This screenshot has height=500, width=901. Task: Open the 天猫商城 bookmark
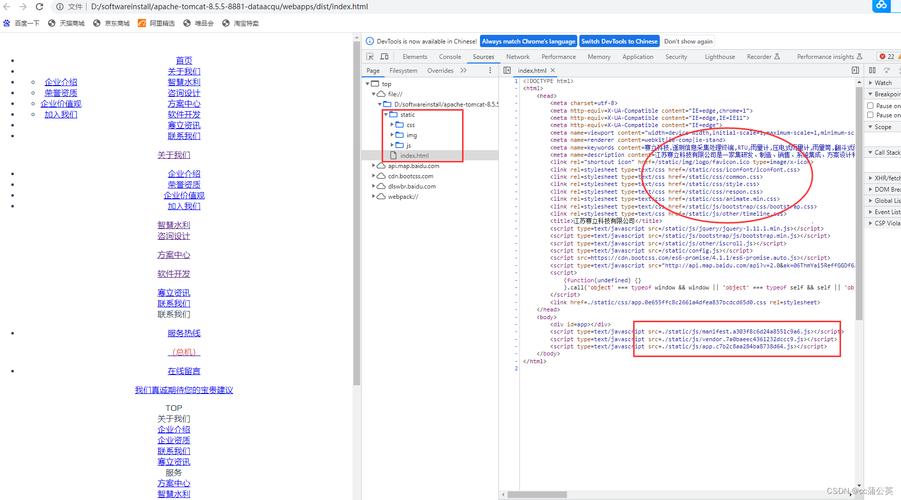point(66,24)
